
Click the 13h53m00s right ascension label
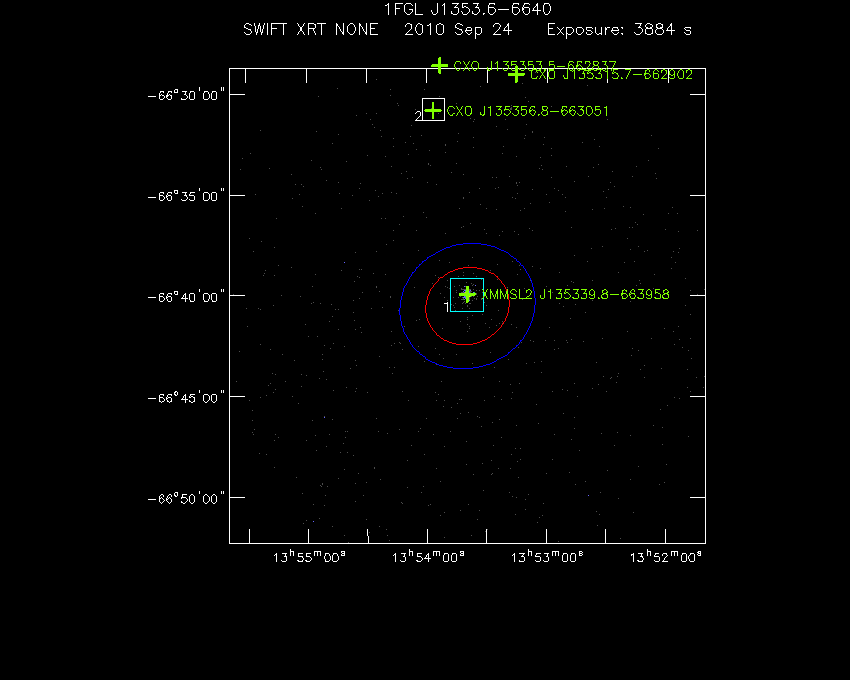[547, 557]
